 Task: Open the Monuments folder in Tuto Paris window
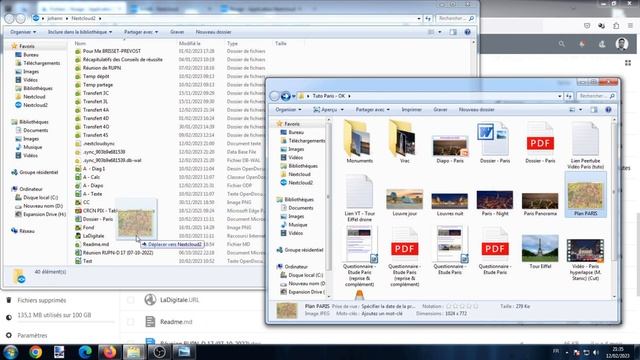pos(359,142)
